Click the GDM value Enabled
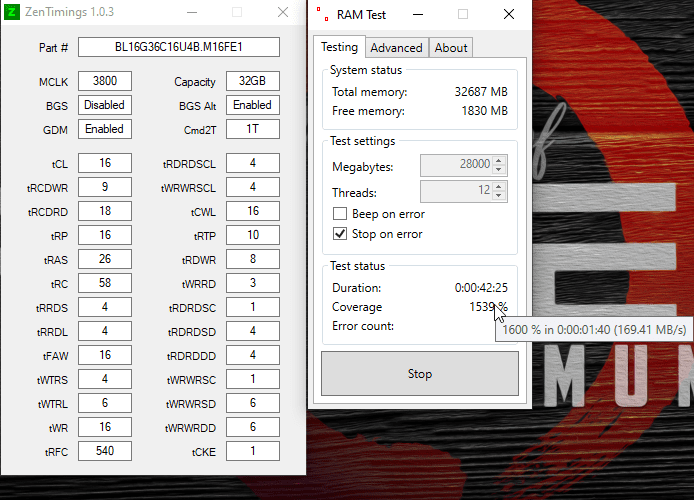 [105, 129]
